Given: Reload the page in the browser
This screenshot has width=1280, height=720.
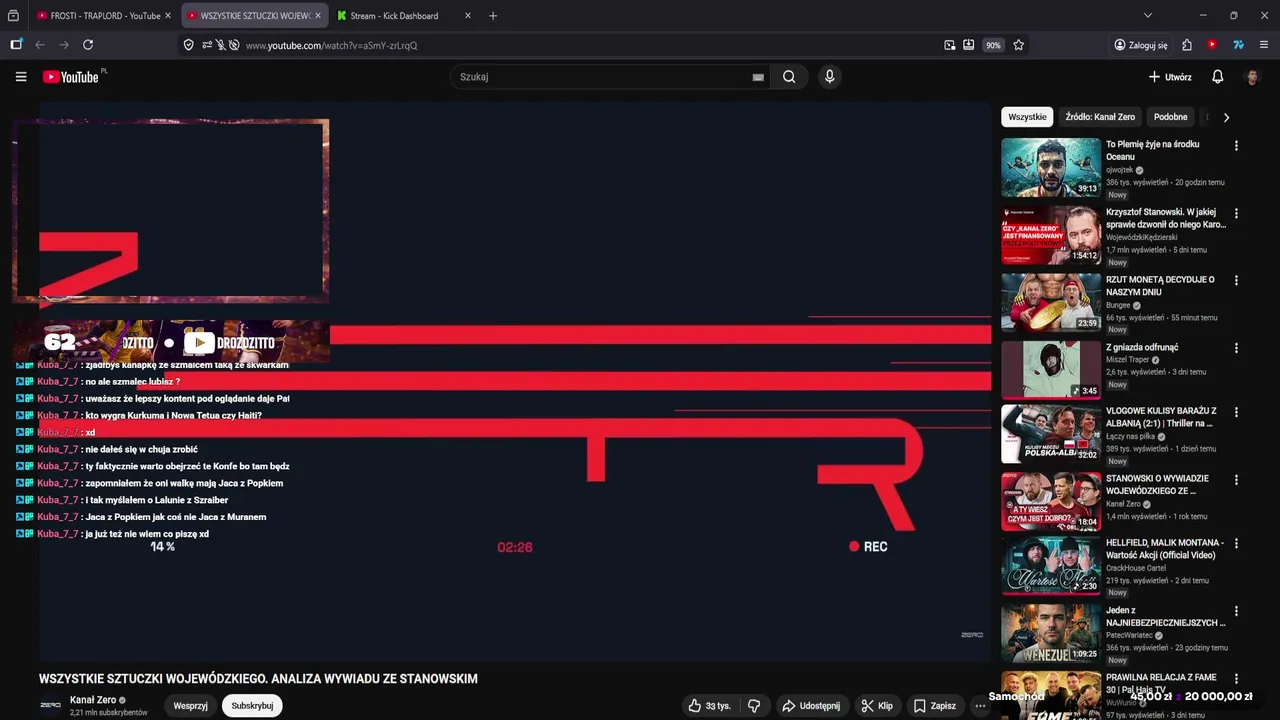Looking at the screenshot, I should (88, 45).
